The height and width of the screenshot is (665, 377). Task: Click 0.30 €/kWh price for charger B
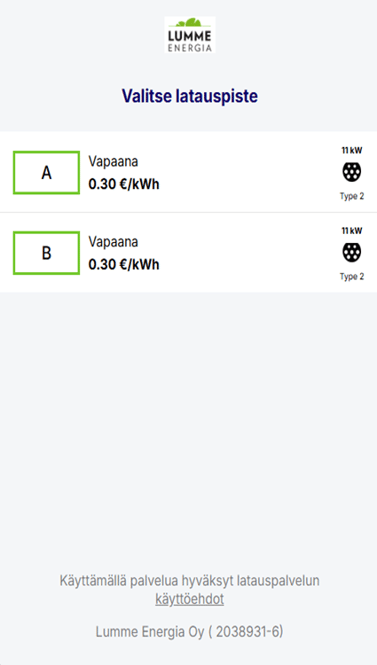124,264
